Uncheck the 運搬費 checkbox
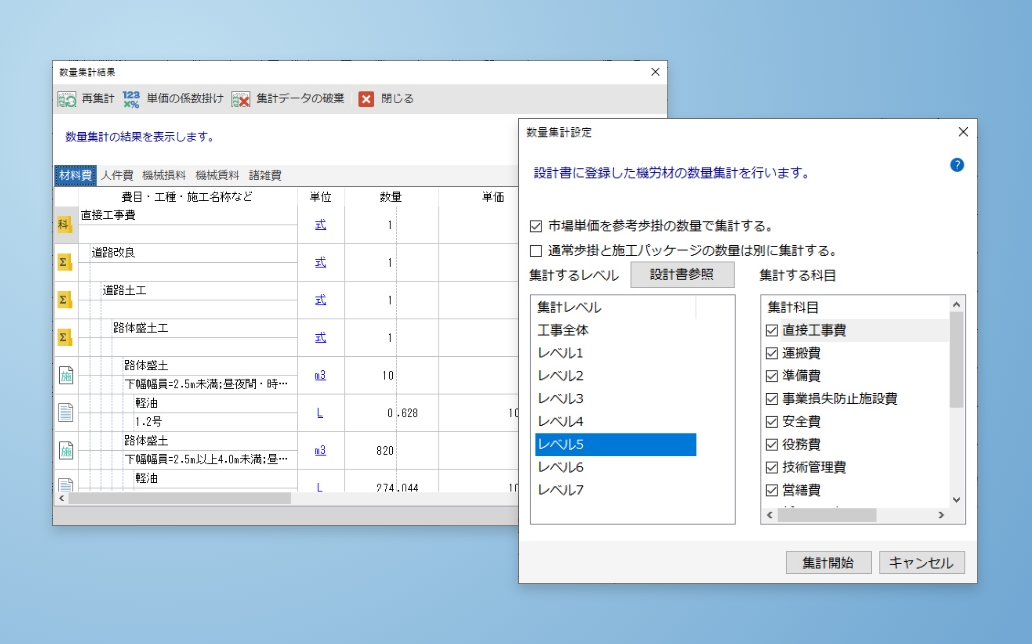Screen dimensions: 1032x644 click(771, 353)
